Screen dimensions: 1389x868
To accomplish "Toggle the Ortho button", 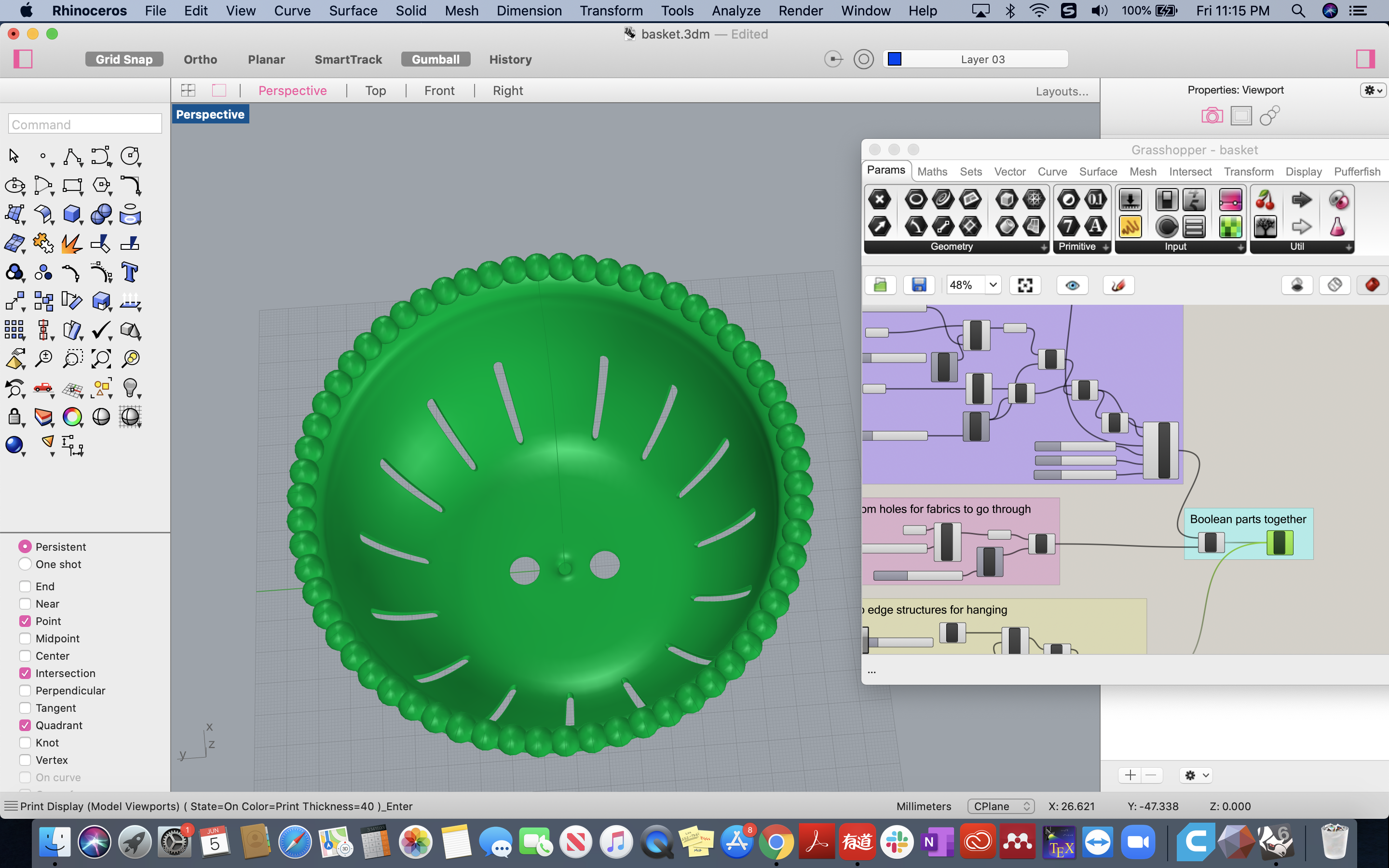I will click(200, 59).
